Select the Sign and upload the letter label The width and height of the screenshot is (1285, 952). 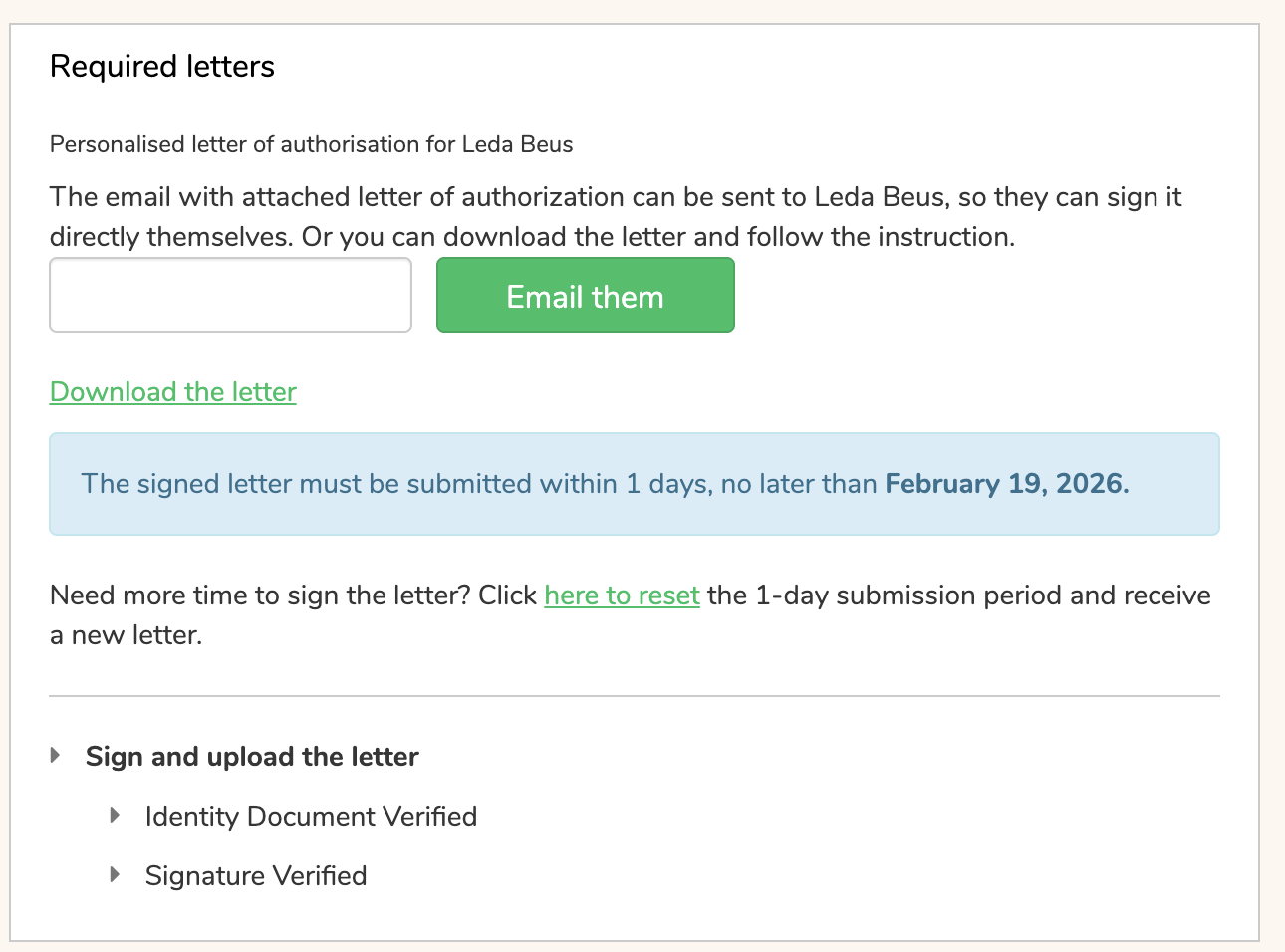tap(252, 757)
